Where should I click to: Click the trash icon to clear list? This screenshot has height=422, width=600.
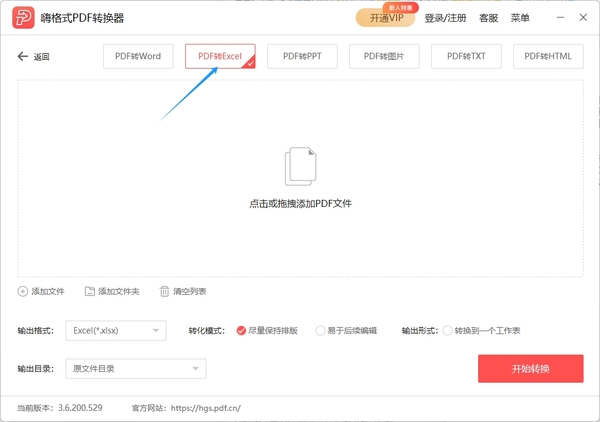(x=165, y=291)
